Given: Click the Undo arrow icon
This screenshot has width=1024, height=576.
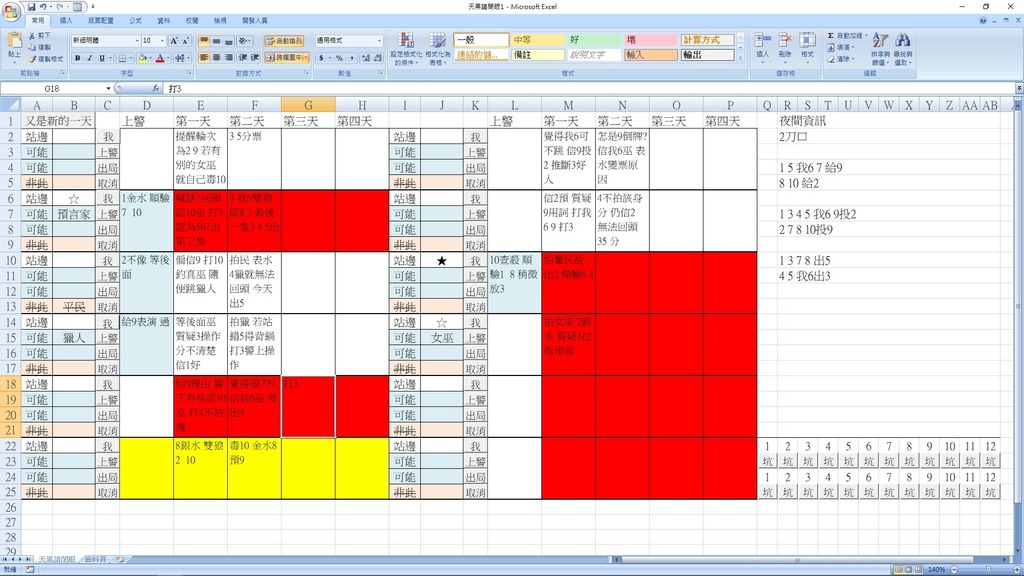Looking at the screenshot, I should click(42, 7).
